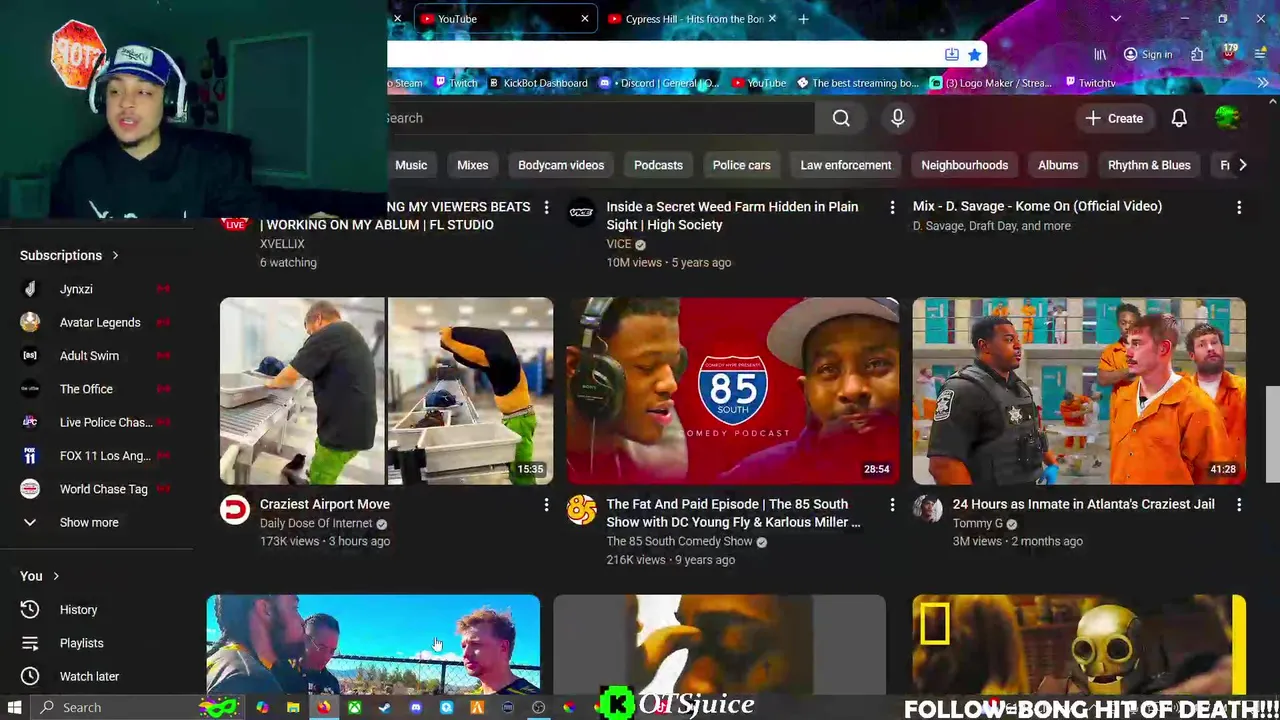Open the Firefox library icon
Image resolution: width=1280 pixels, height=720 pixels.
pos(1100,55)
